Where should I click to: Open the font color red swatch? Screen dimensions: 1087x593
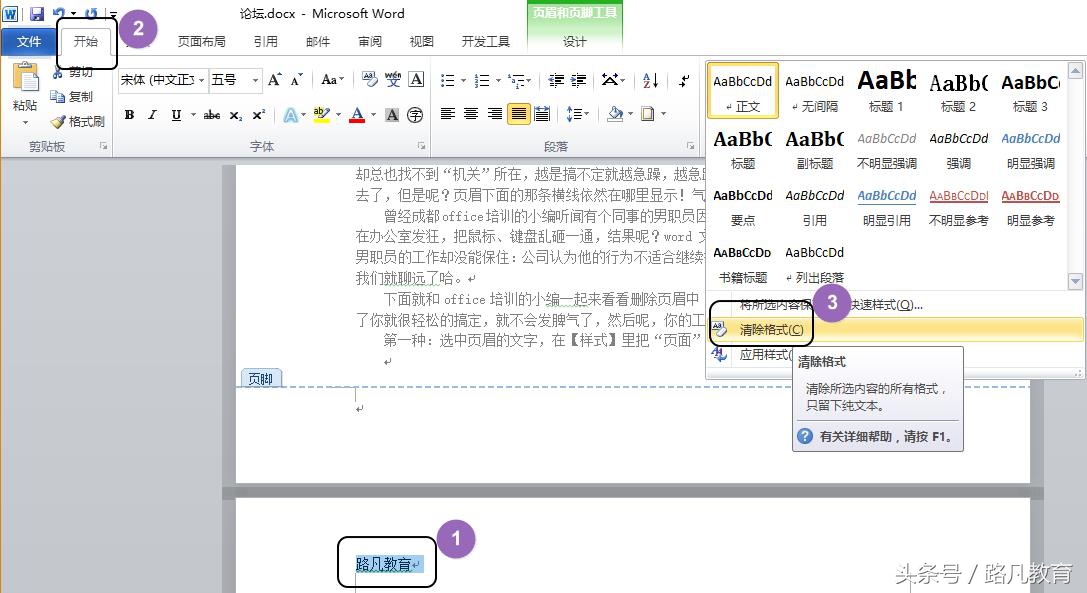point(357,112)
